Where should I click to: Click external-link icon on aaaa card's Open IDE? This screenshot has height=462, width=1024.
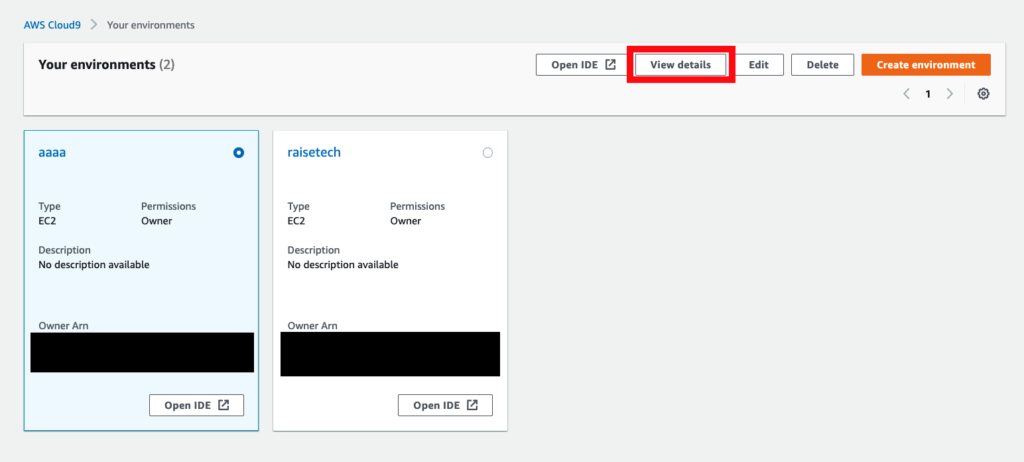click(x=223, y=405)
